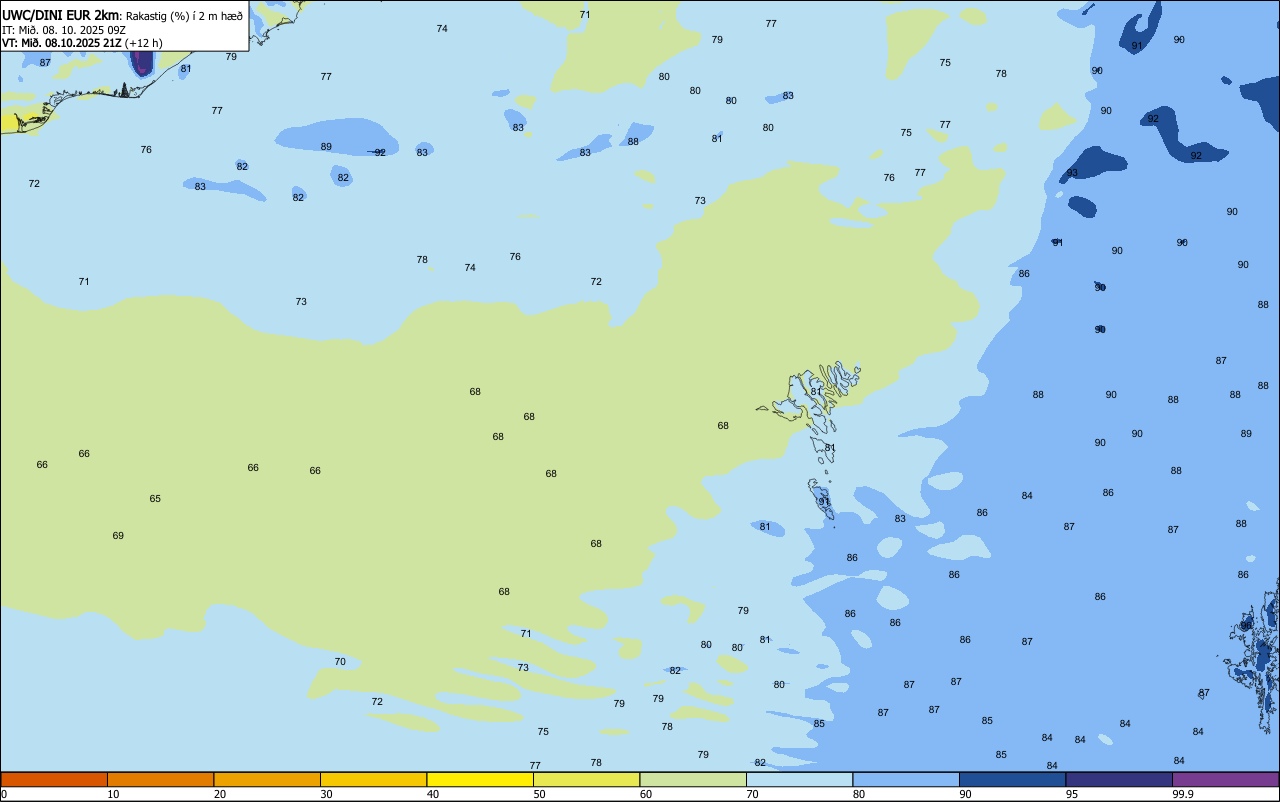Click the '93' humidity value on the map
The image size is (1280, 802).
tap(1072, 173)
